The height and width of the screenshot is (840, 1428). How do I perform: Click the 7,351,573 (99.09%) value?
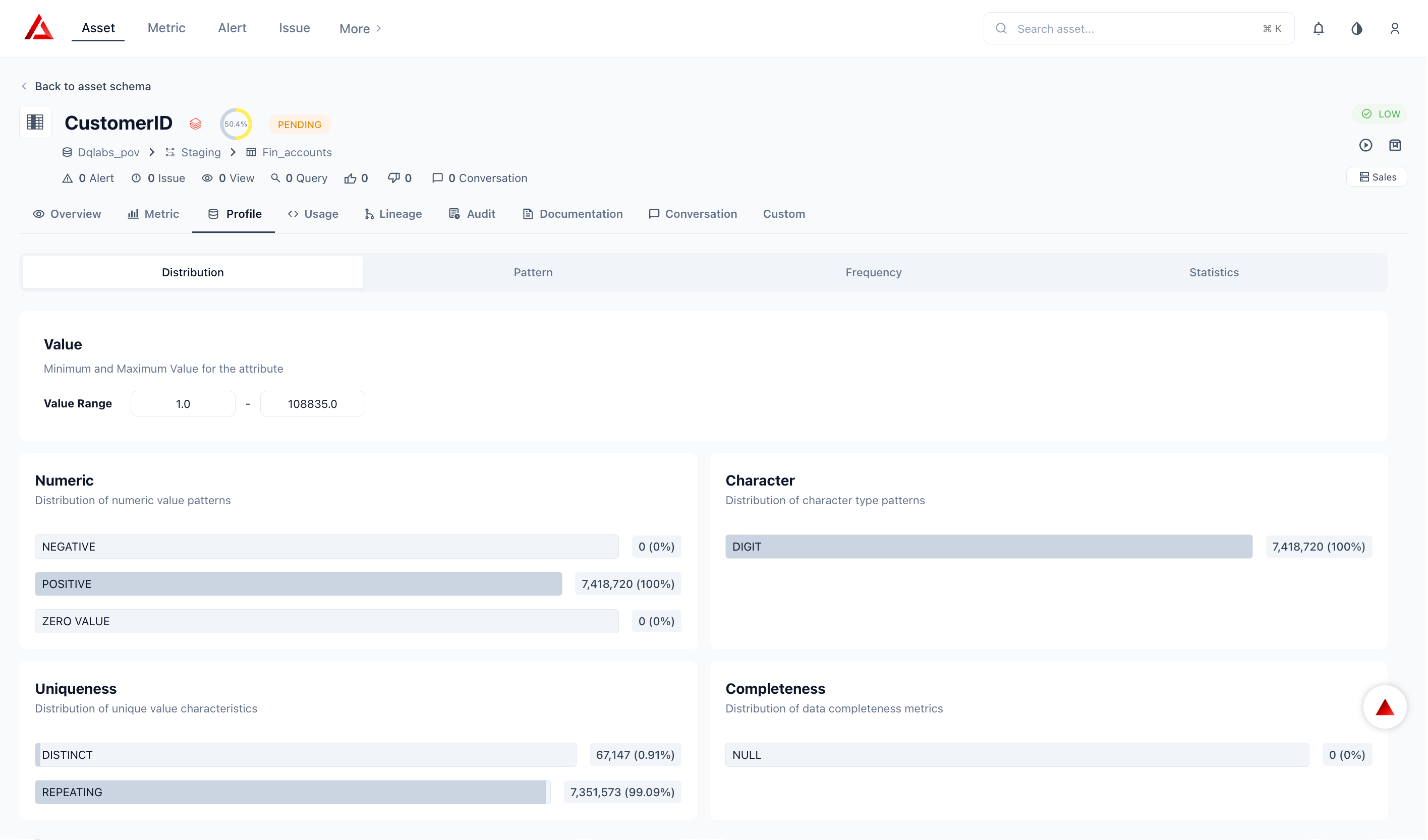[x=623, y=793]
